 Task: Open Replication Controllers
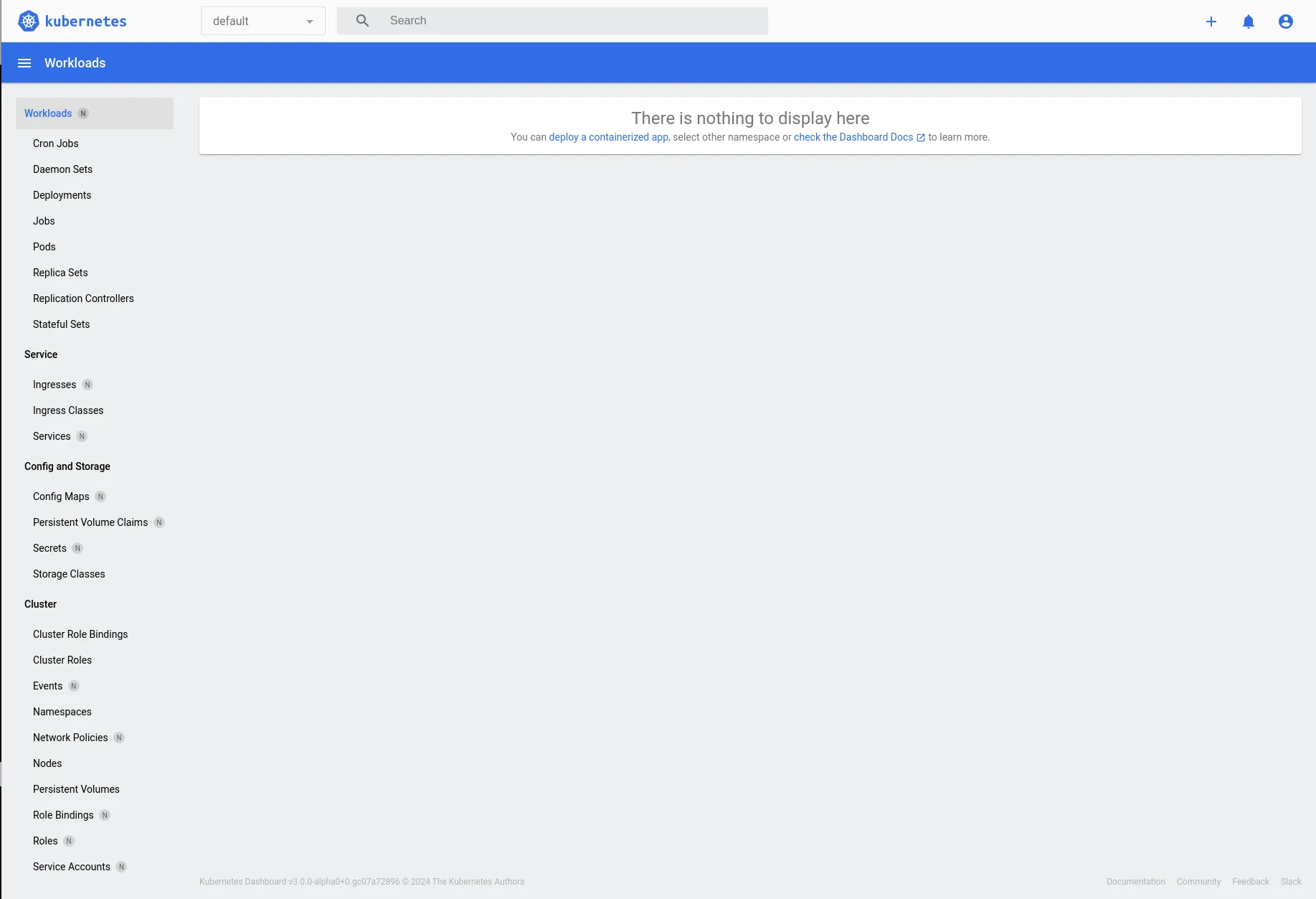pyautogui.click(x=83, y=298)
